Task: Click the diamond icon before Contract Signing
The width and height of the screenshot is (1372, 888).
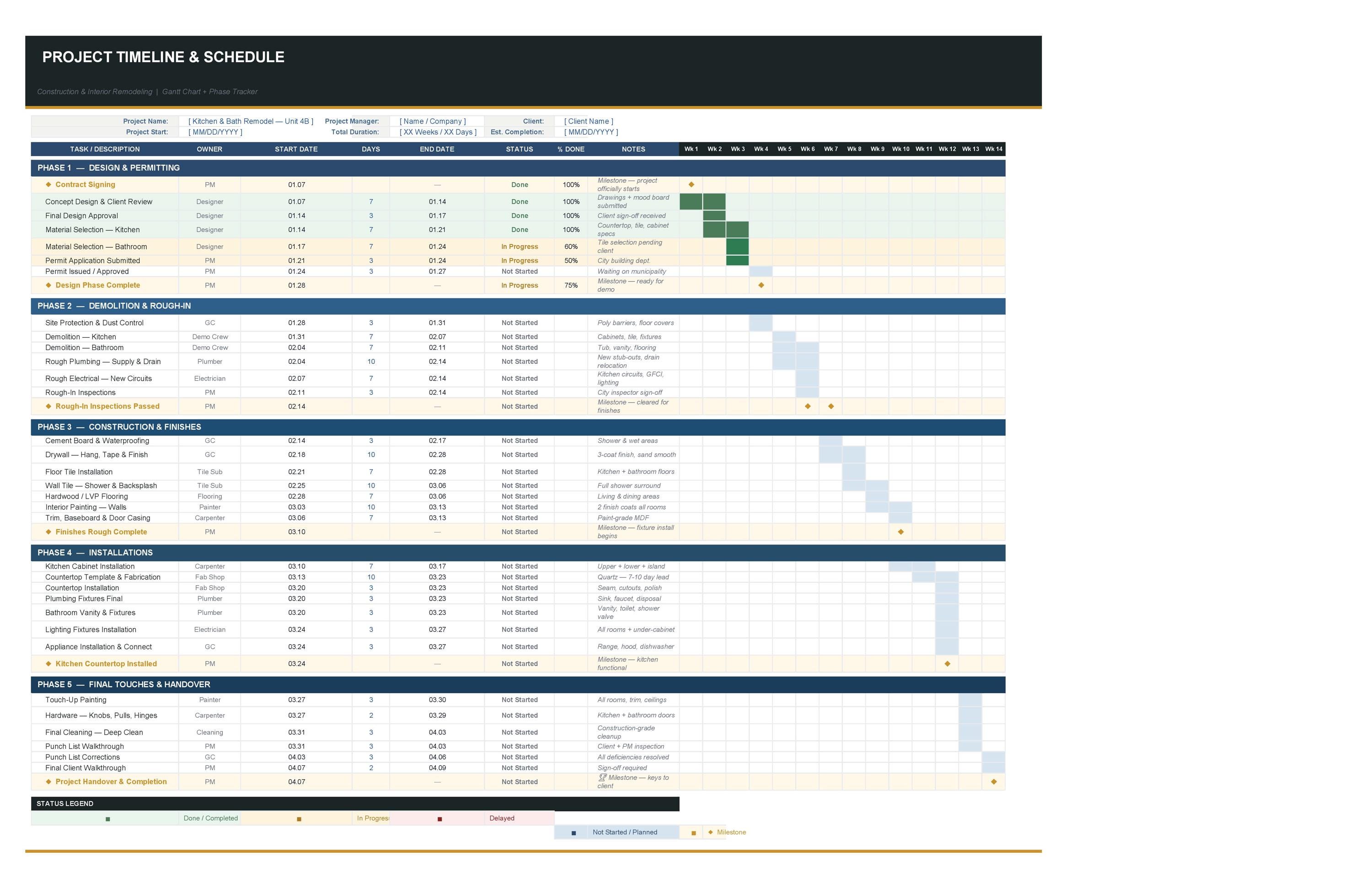Action: coord(48,184)
